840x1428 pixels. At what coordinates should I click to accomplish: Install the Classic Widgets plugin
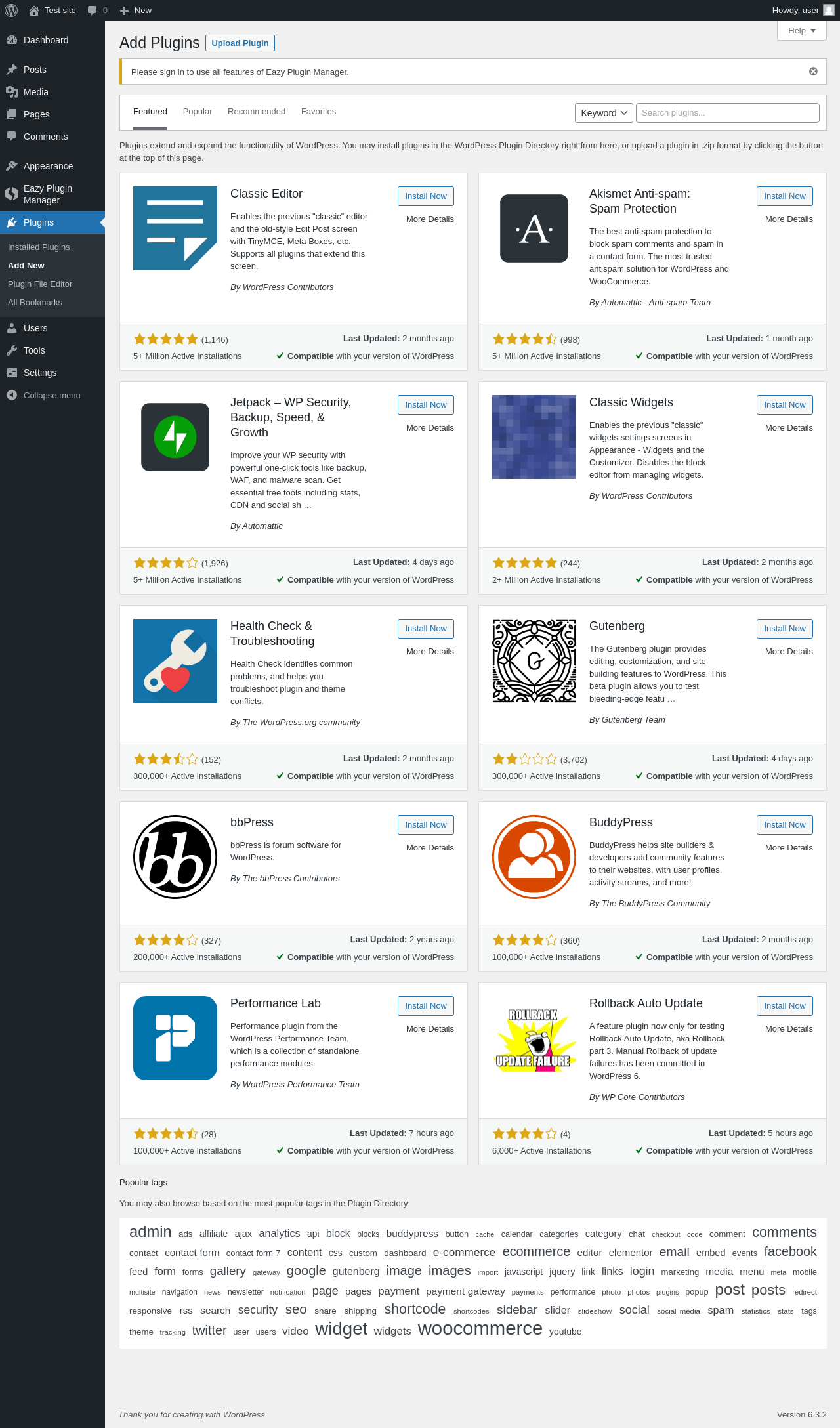coord(785,405)
